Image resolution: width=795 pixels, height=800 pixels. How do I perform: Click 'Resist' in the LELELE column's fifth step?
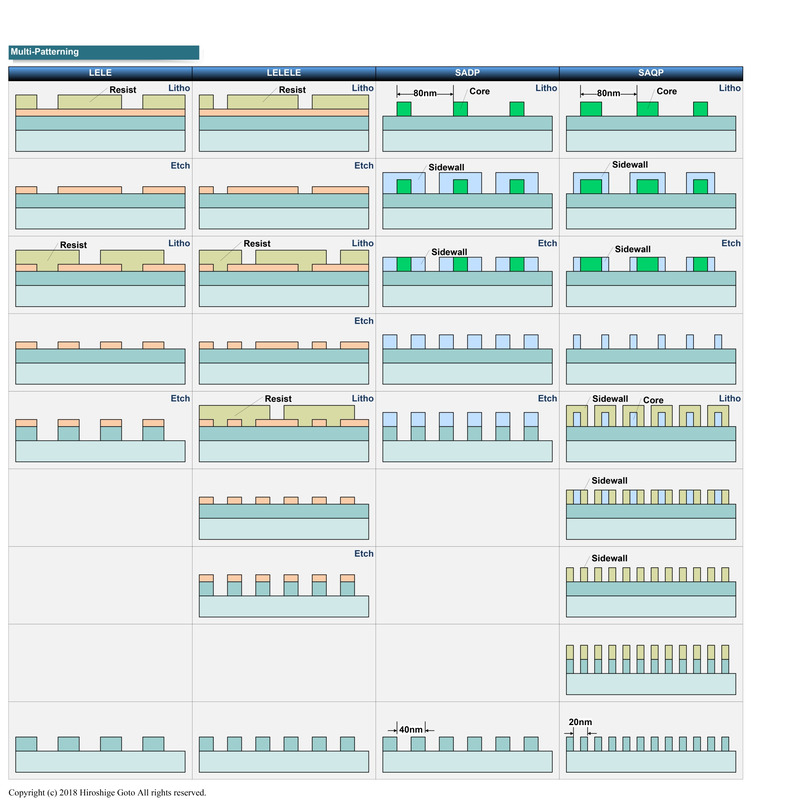click(x=278, y=399)
